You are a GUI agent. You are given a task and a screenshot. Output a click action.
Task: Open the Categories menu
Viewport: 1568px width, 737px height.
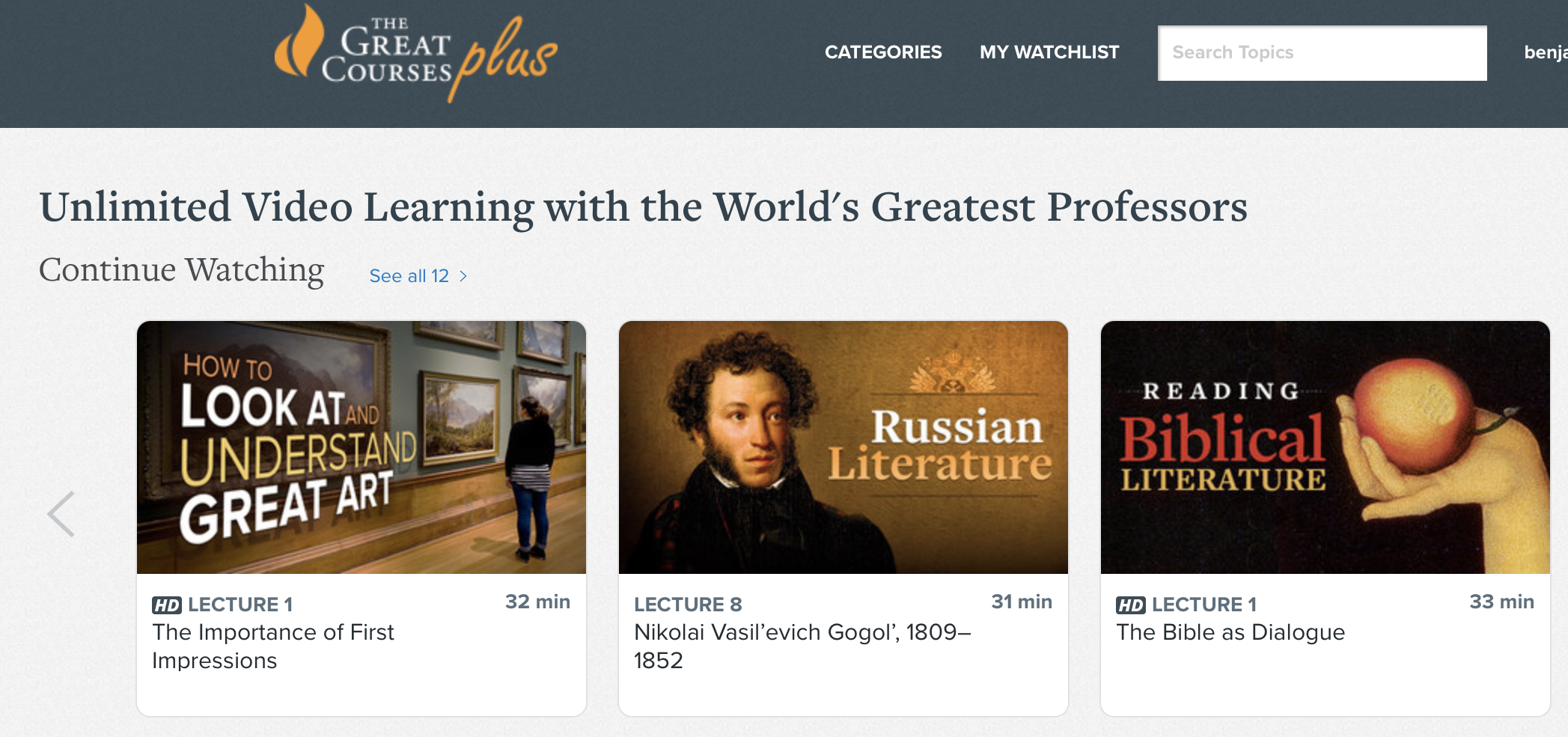click(x=882, y=52)
